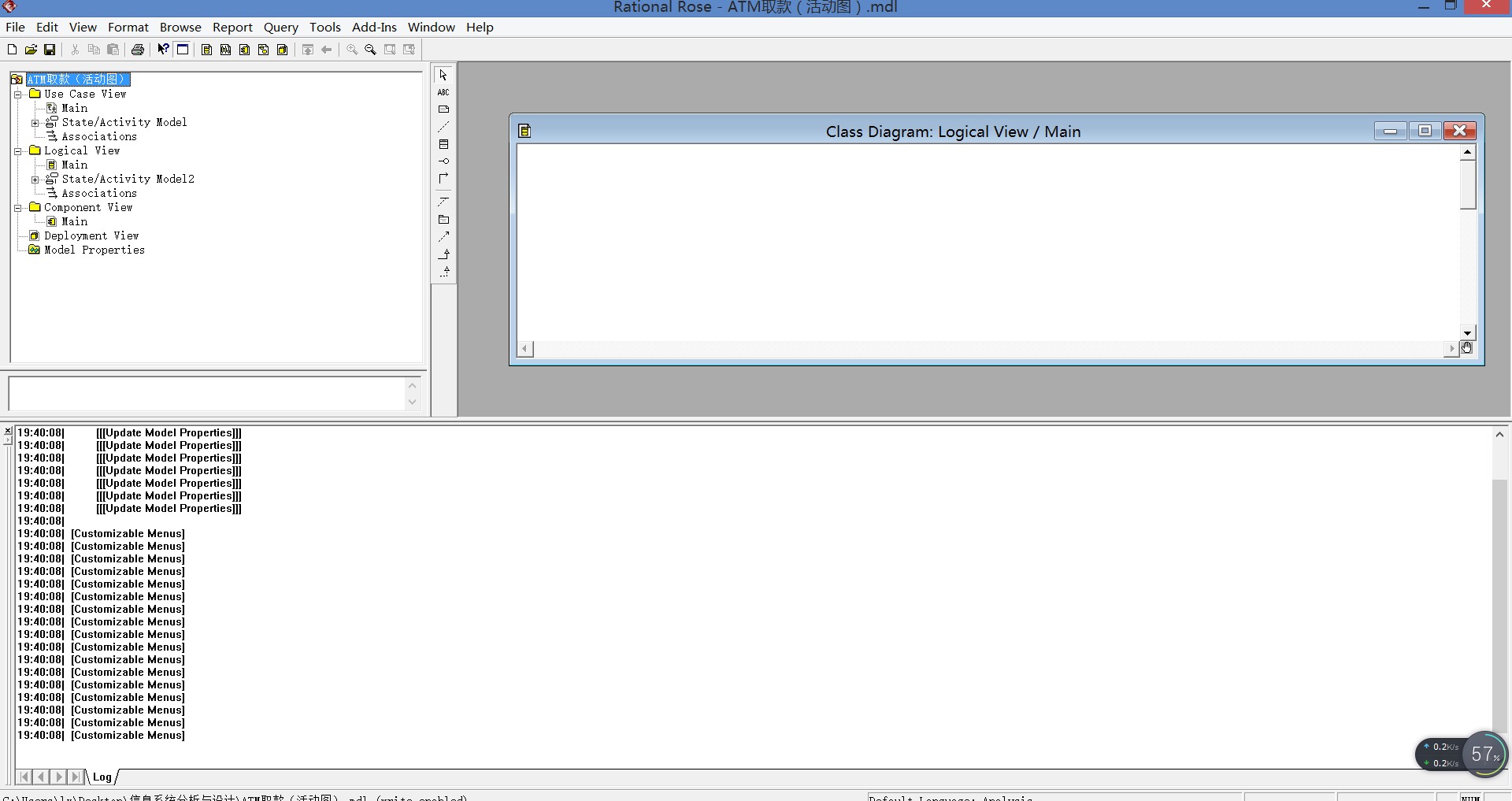Viewport: 1512px width, 801px height.
Task: Select the Generalization arrow tool
Action: (x=444, y=254)
